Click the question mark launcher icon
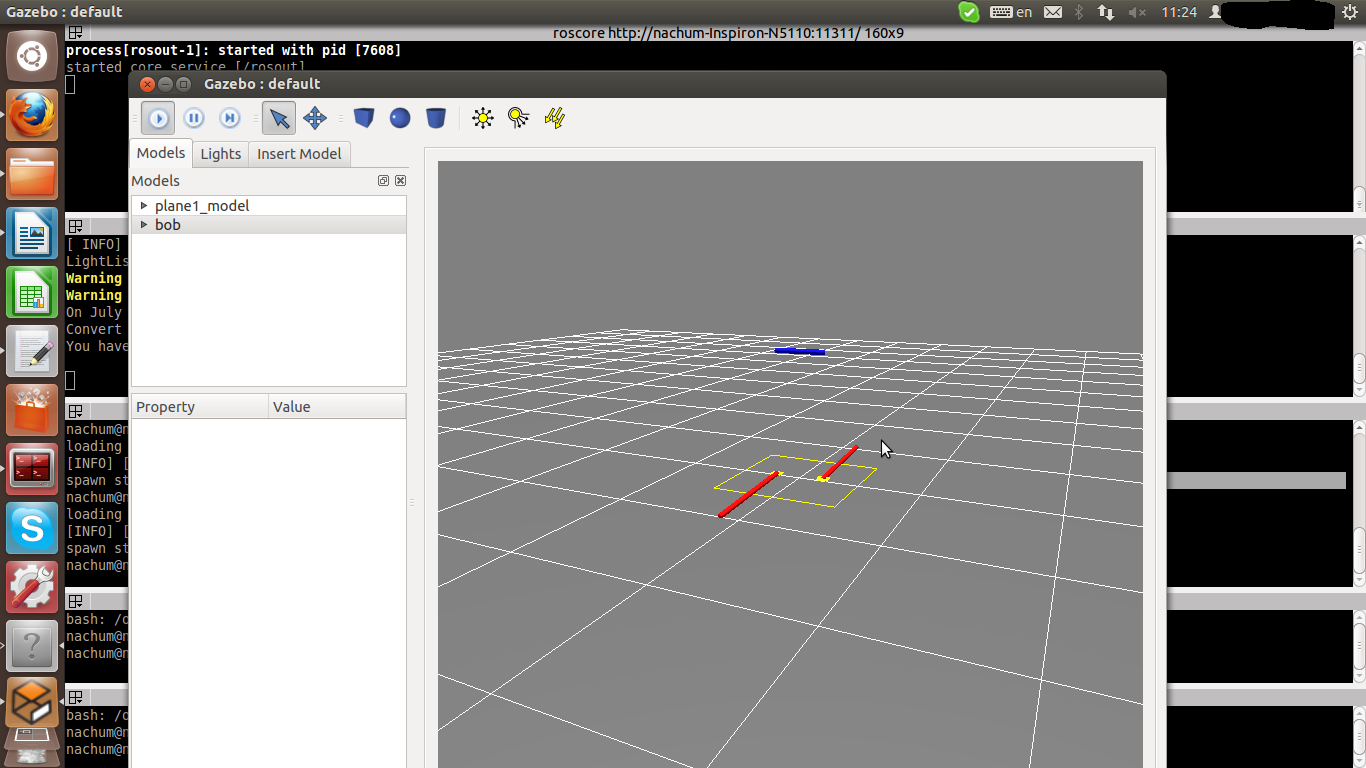 click(x=32, y=646)
